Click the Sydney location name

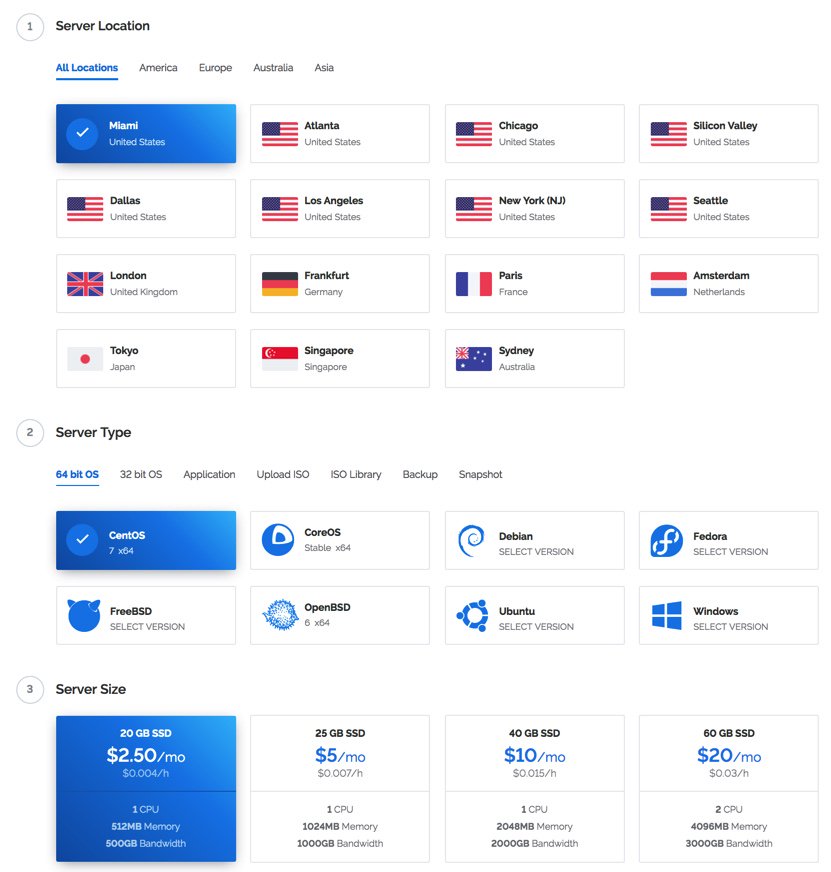(516, 351)
